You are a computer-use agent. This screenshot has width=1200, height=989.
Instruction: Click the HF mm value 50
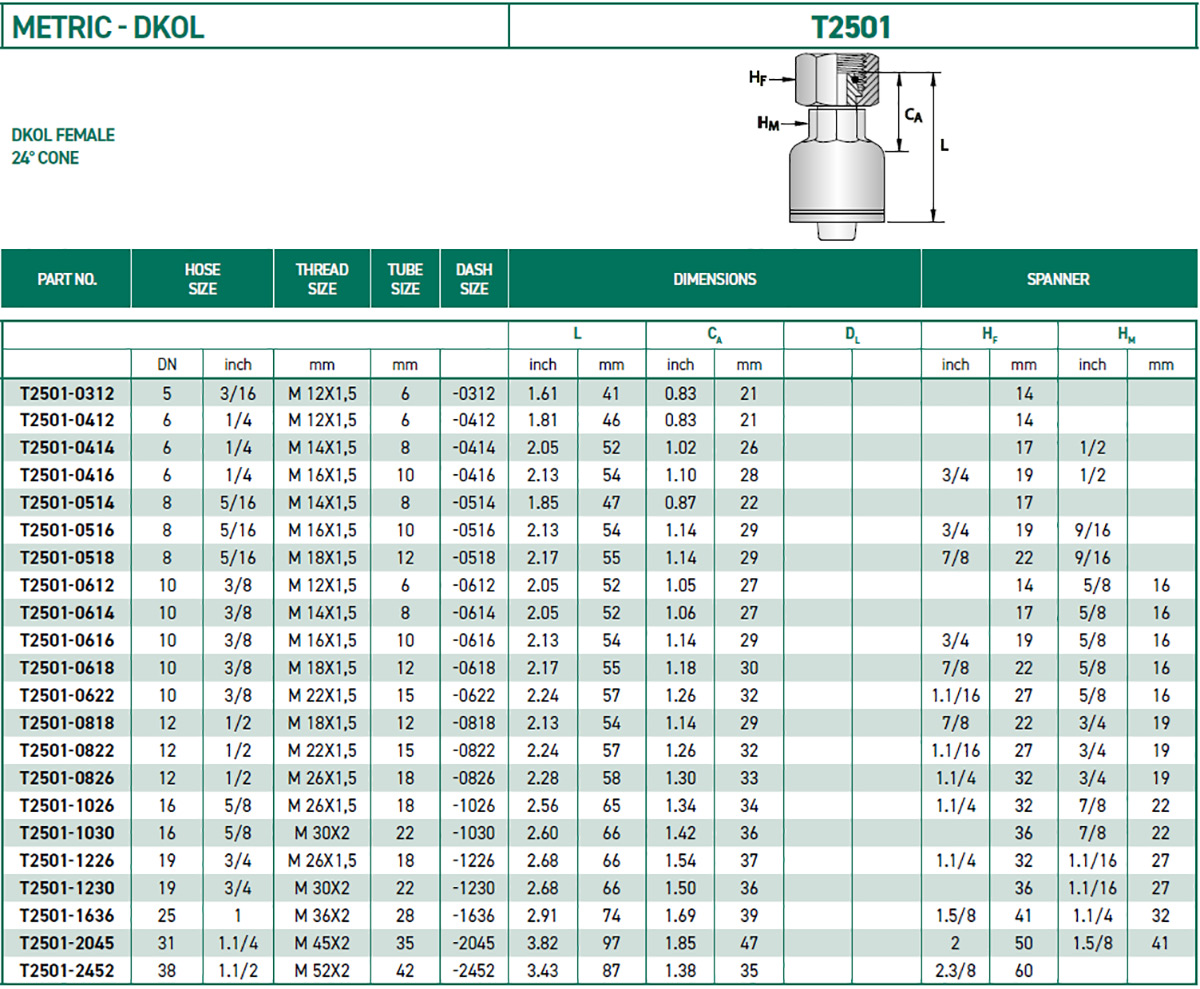(1024, 942)
